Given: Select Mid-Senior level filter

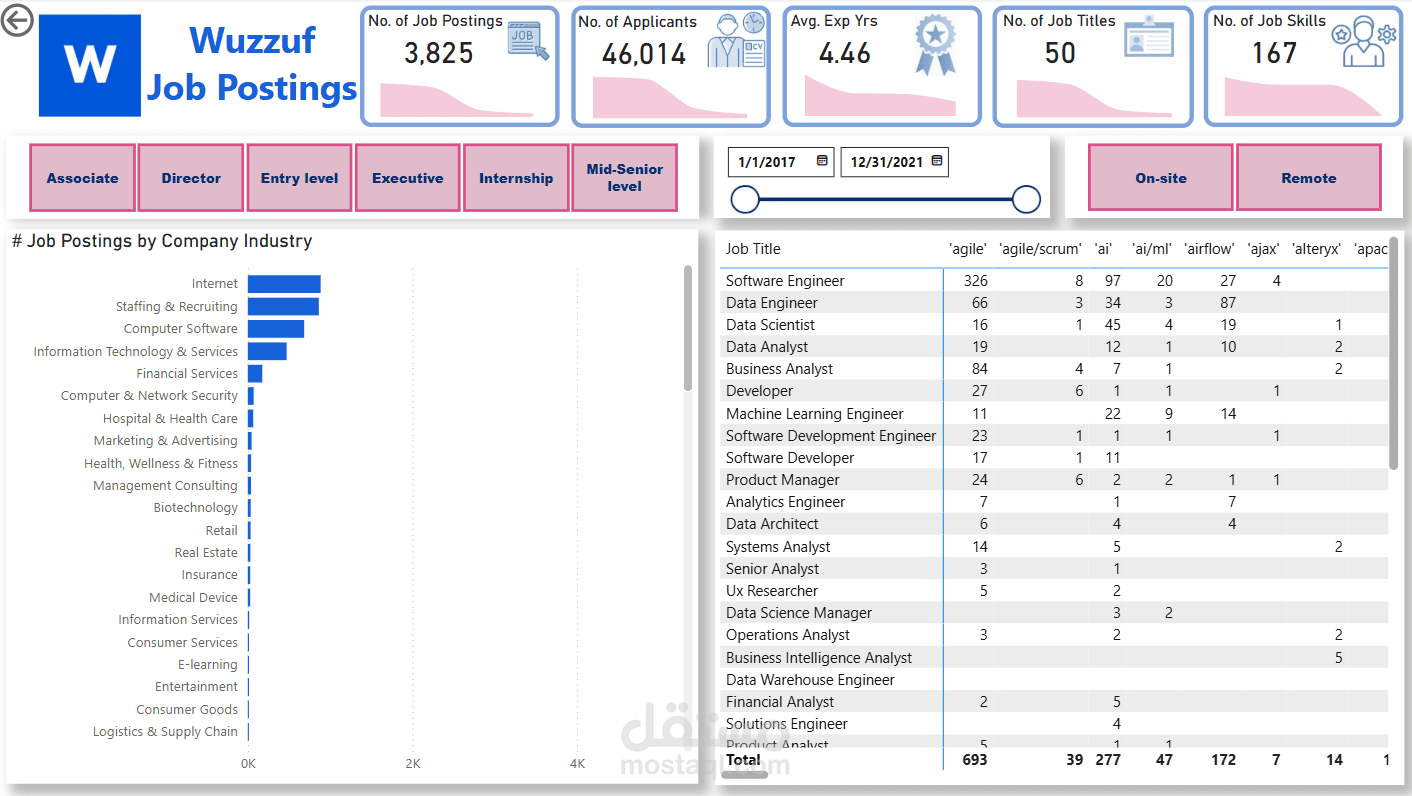Looking at the screenshot, I should [625, 178].
